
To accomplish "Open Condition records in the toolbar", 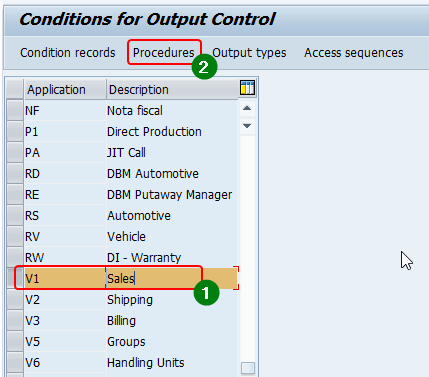I will pyautogui.click(x=68, y=53).
